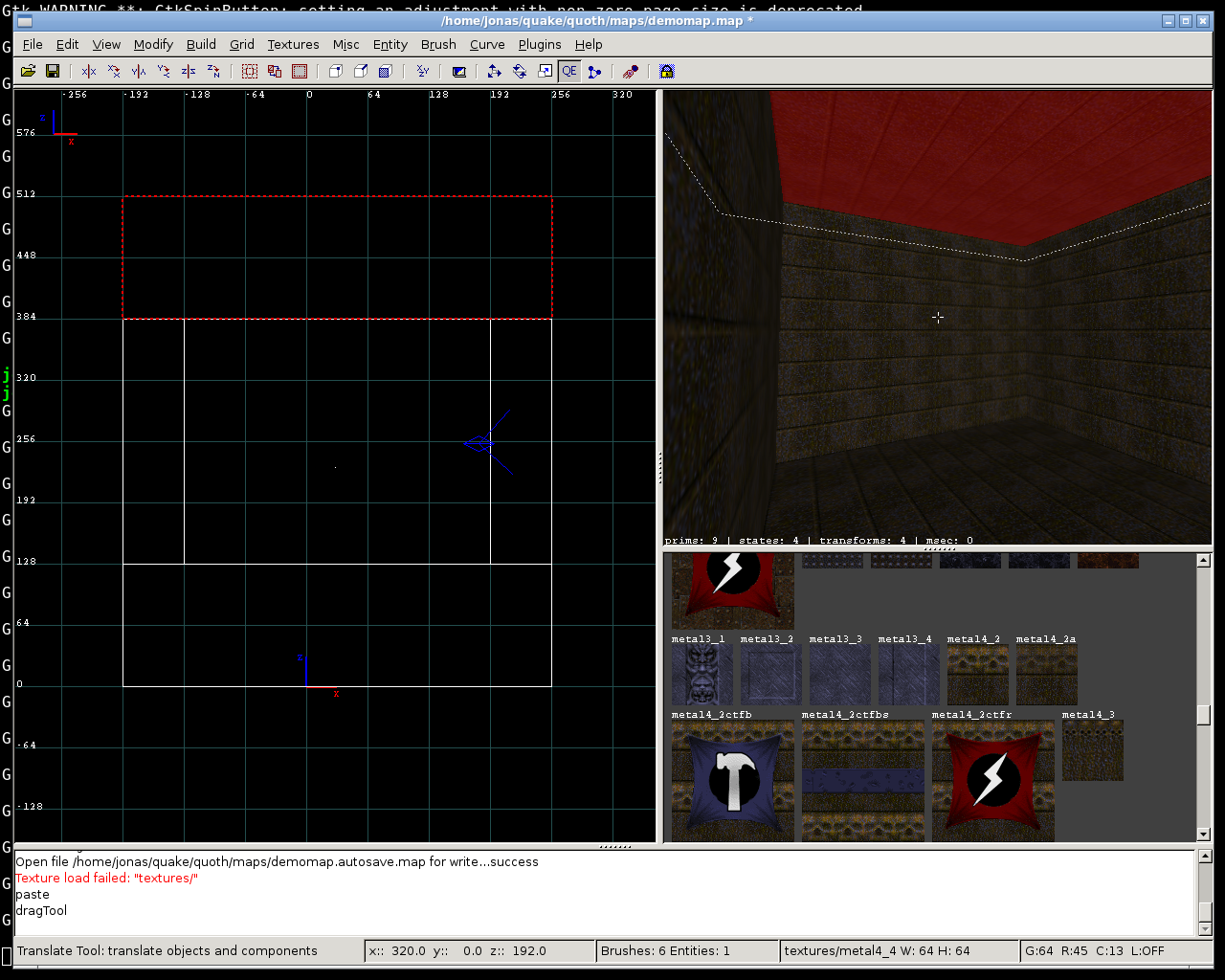This screenshot has width=1225, height=980.
Task: Open the Edit menu
Action: coord(68,44)
